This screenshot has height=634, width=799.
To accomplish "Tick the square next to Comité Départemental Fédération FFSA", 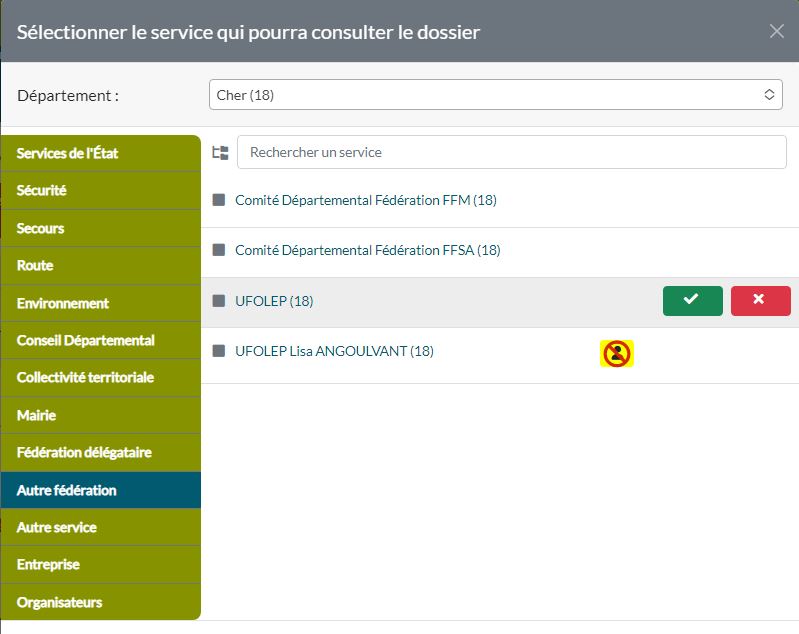I will 219,250.
